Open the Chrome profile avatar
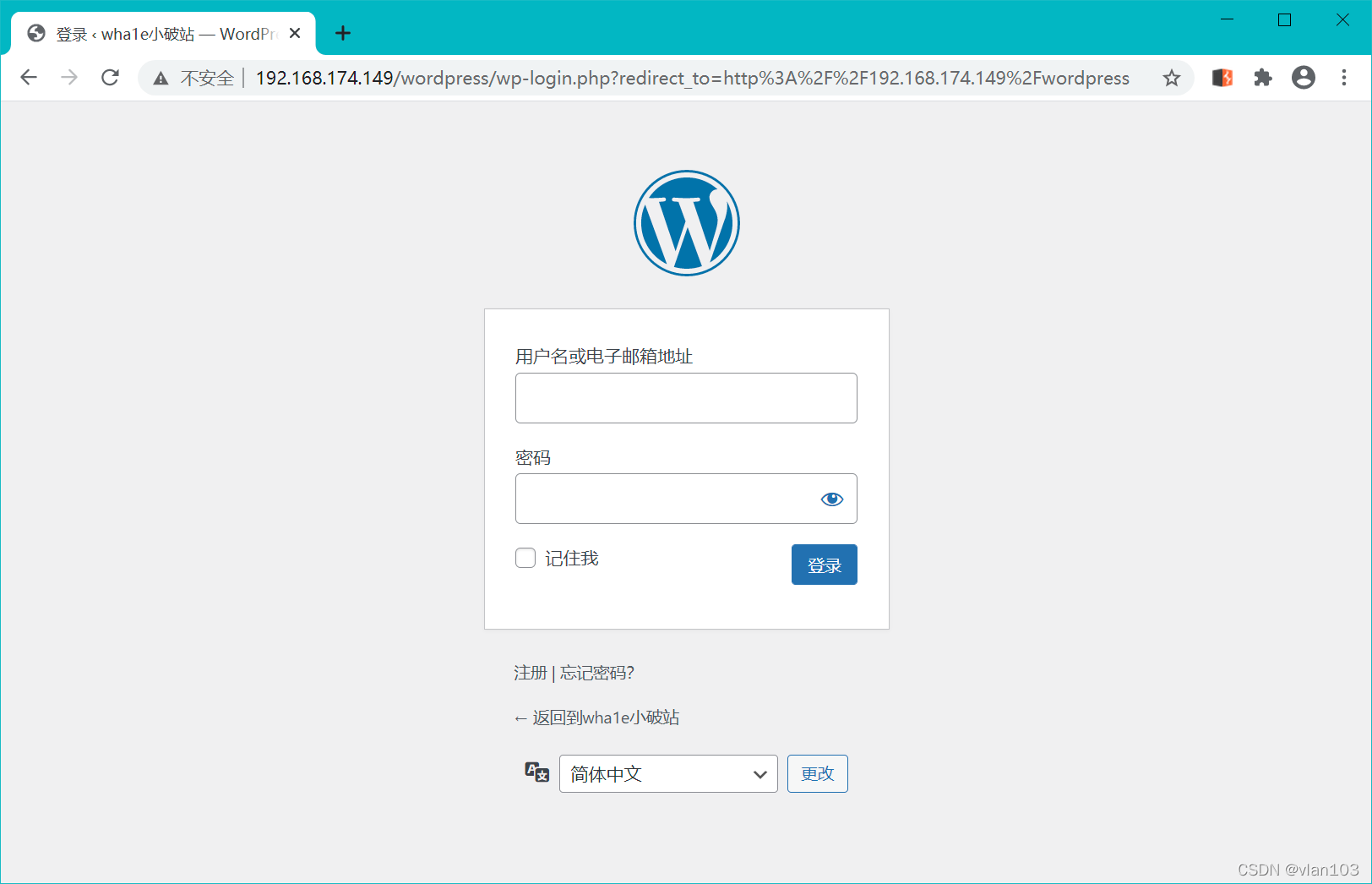Viewport: 1372px width, 884px height. [1304, 78]
